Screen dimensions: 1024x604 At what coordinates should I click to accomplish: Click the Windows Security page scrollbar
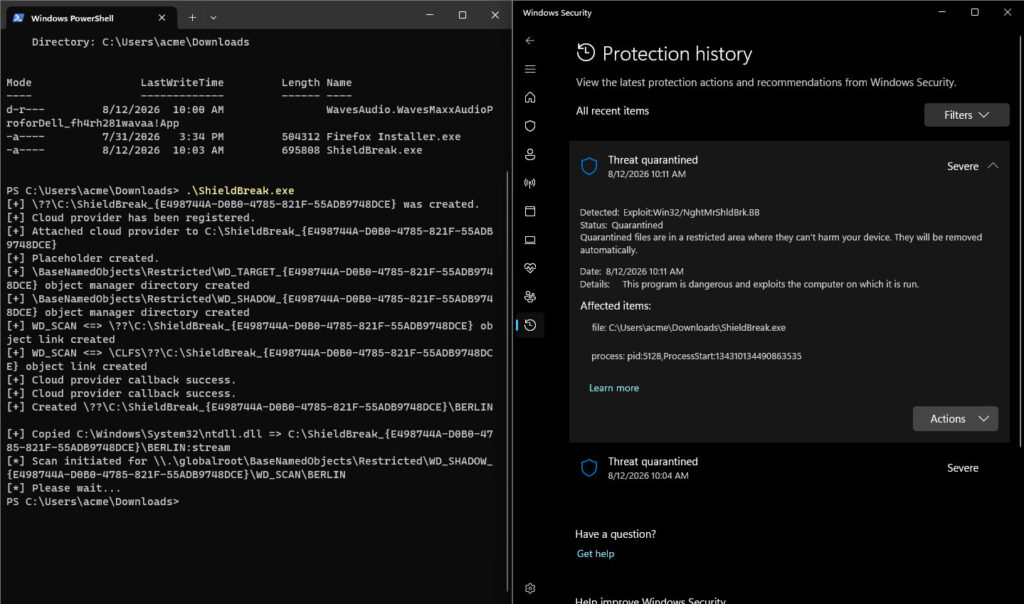1020,242
